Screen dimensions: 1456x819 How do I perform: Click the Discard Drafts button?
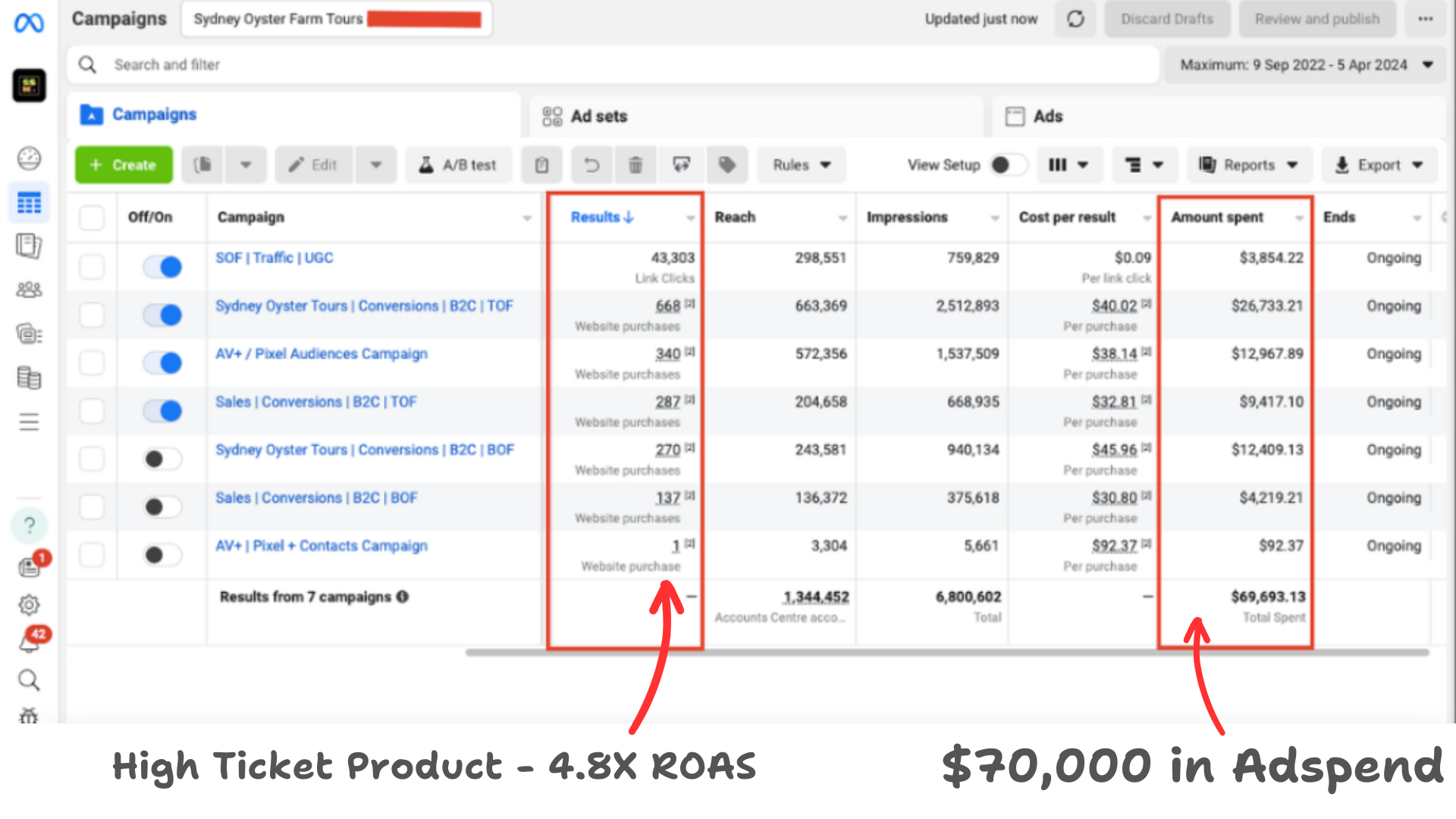click(x=1166, y=19)
